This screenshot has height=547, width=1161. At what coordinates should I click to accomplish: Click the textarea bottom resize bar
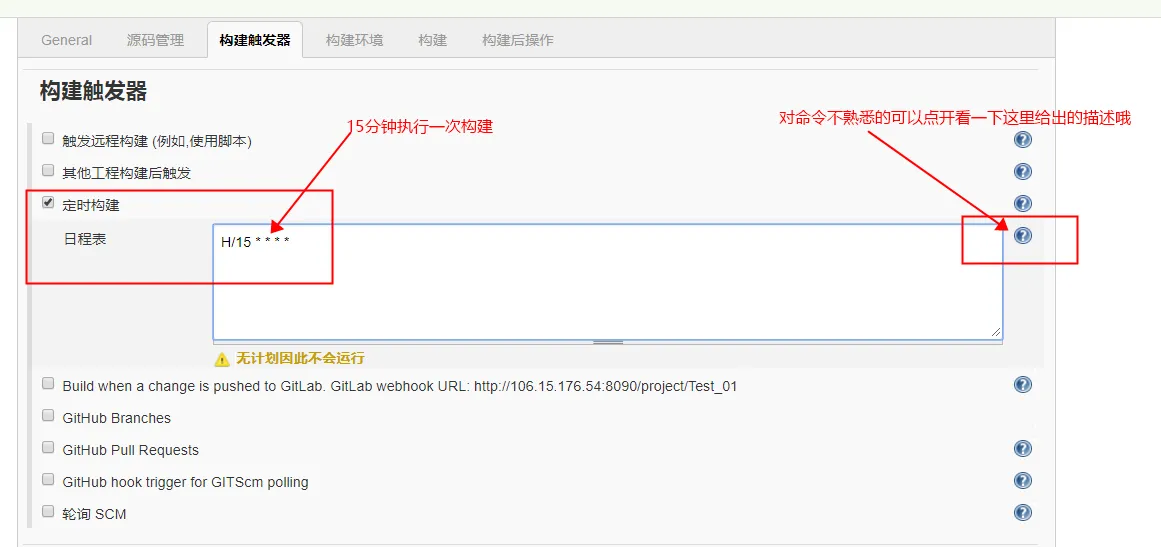[608, 342]
